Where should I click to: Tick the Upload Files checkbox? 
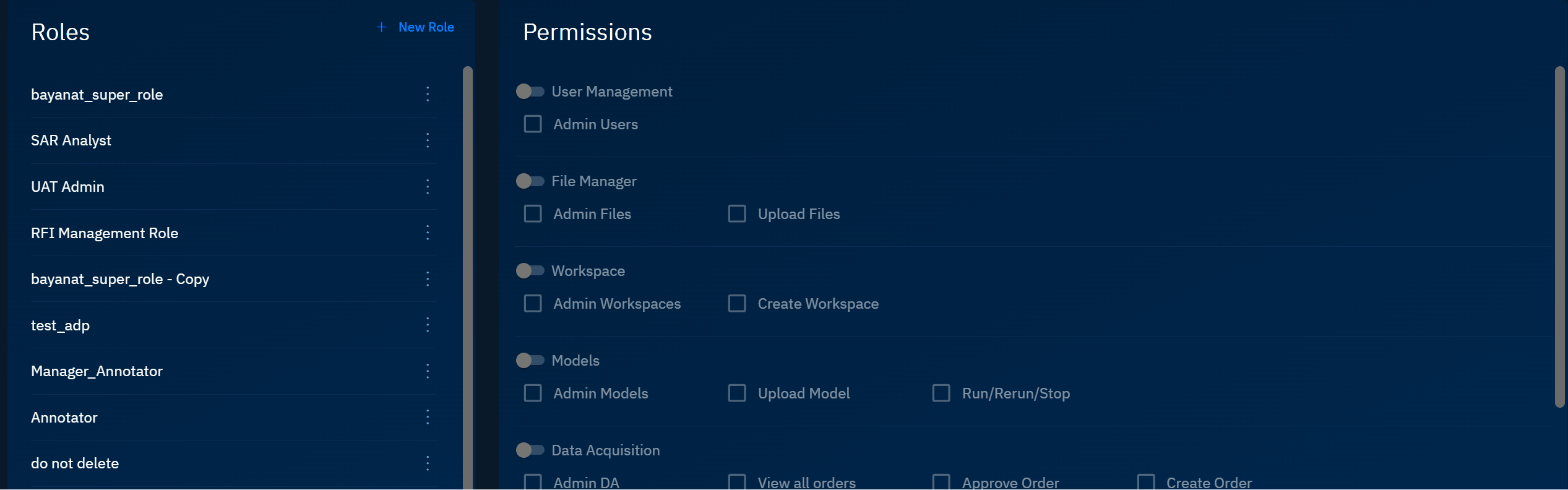[737, 214]
